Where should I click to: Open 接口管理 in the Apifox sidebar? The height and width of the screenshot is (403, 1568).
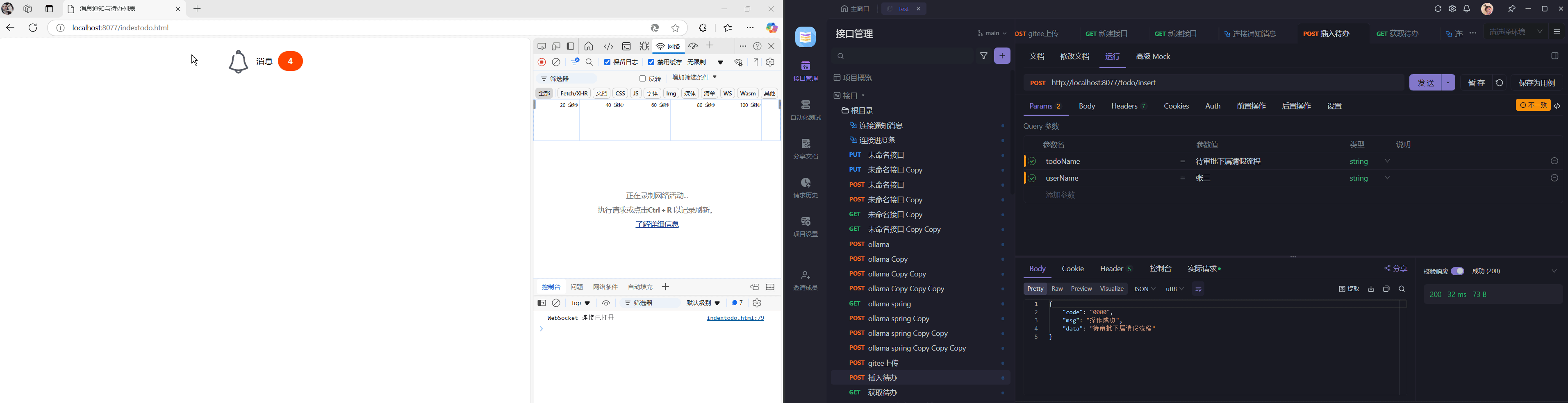pos(805,70)
